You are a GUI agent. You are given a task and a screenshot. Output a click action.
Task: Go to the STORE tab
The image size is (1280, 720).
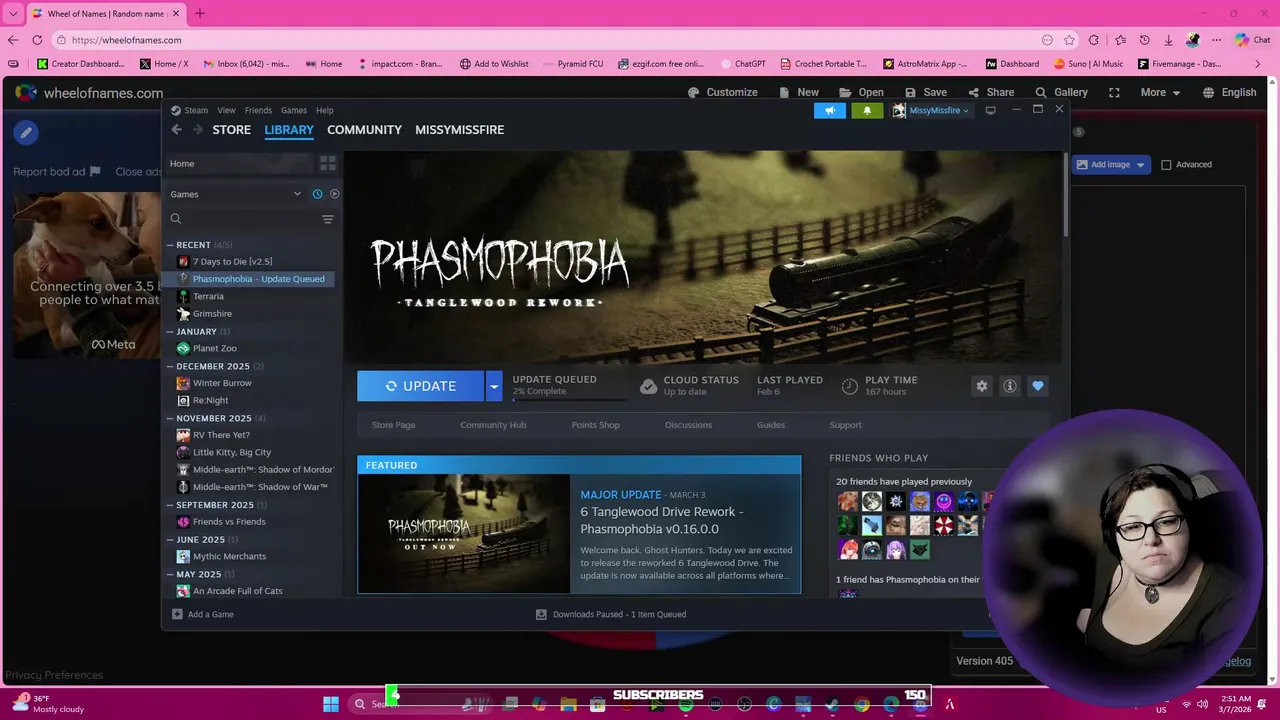click(231, 130)
